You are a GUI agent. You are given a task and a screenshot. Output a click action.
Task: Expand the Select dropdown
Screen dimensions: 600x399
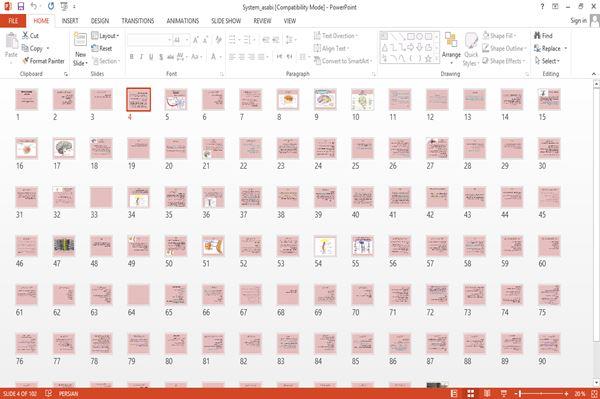pyautogui.click(x=547, y=61)
